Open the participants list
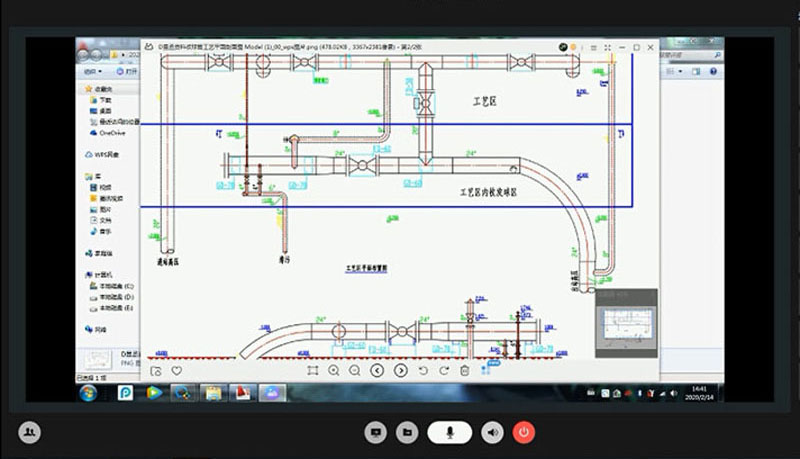 click(x=29, y=432)
